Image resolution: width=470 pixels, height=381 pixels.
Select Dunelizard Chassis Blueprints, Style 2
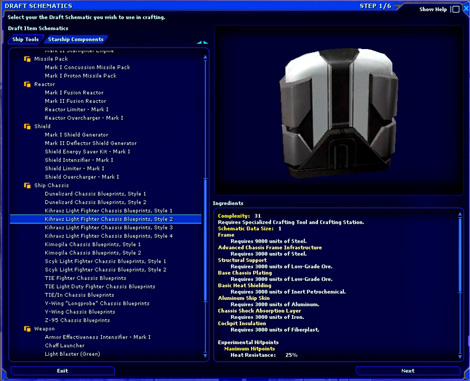[95, 202]
